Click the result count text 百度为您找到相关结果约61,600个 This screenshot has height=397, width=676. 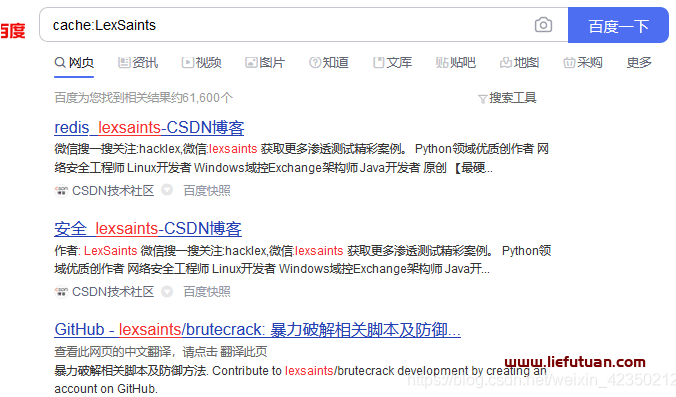coord(144,98)
